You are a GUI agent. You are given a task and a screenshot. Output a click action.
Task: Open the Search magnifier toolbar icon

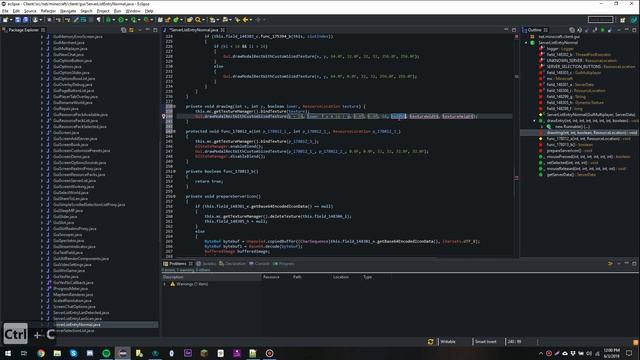pos(198,20)
